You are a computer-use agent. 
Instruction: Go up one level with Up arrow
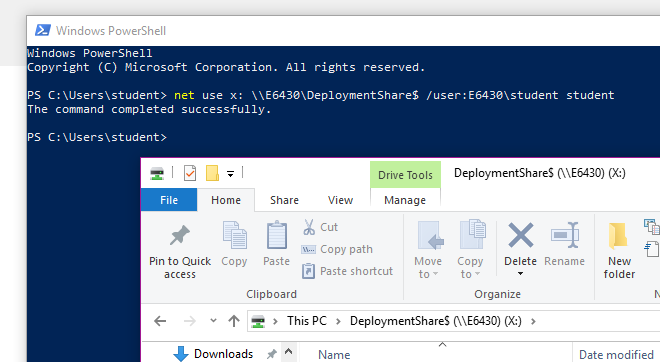(234, 321)
